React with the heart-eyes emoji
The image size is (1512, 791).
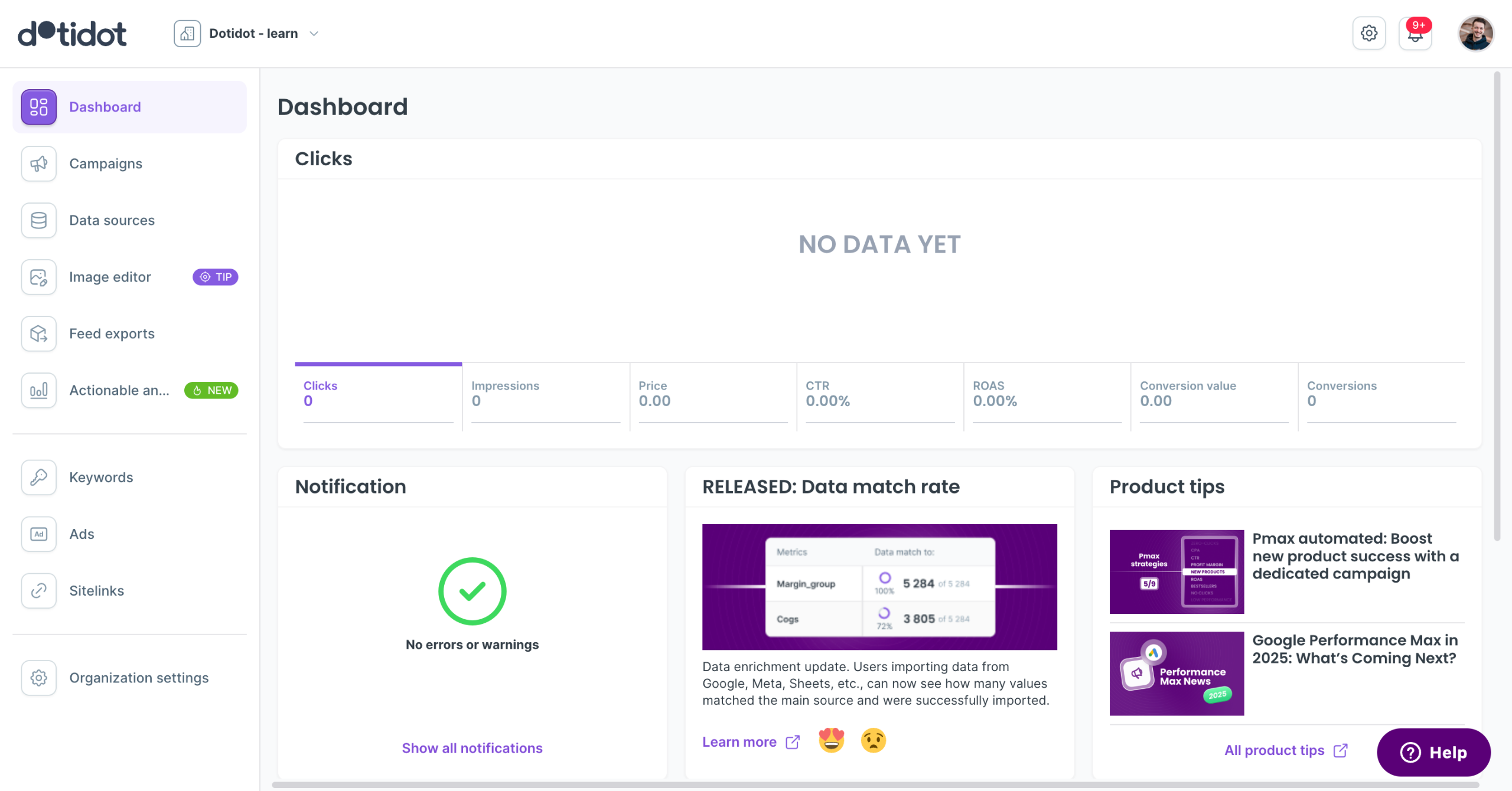pos(831,741)
